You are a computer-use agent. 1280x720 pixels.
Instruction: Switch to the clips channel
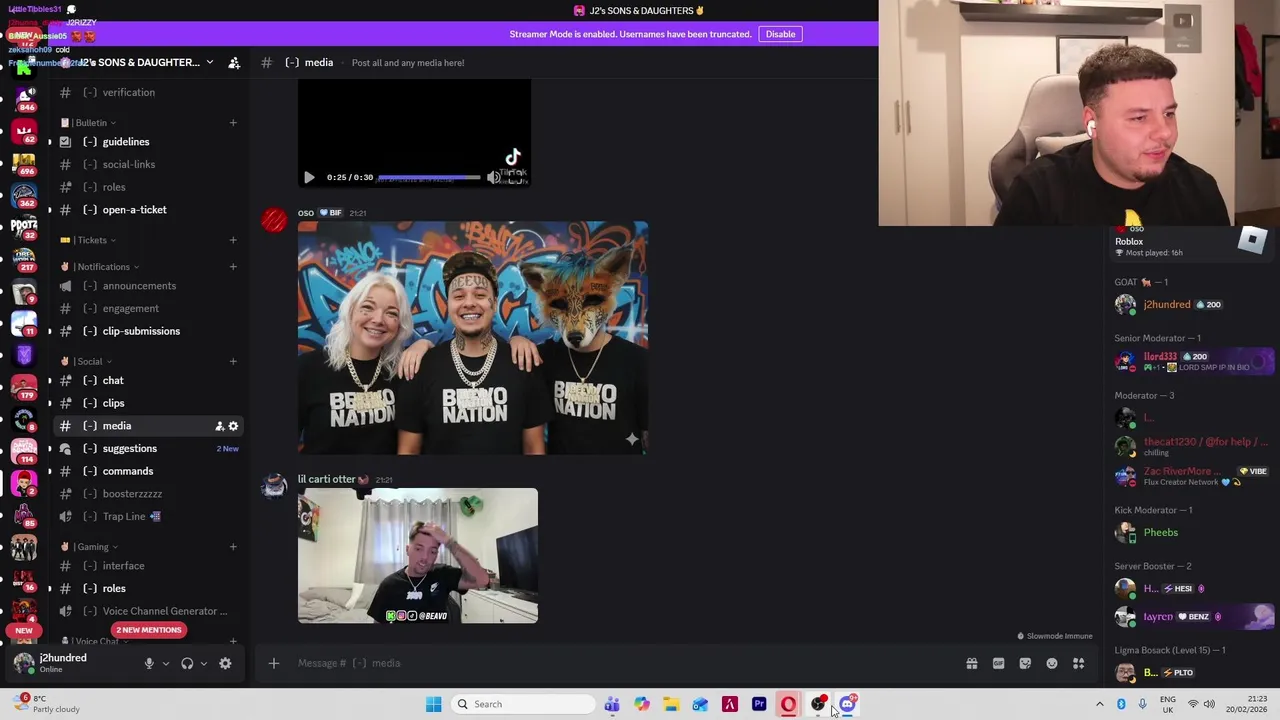[149, 404]
